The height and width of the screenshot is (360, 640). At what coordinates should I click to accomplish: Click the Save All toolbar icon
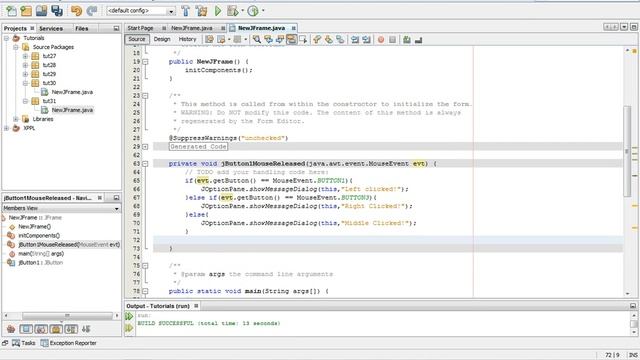pos(57,11)
